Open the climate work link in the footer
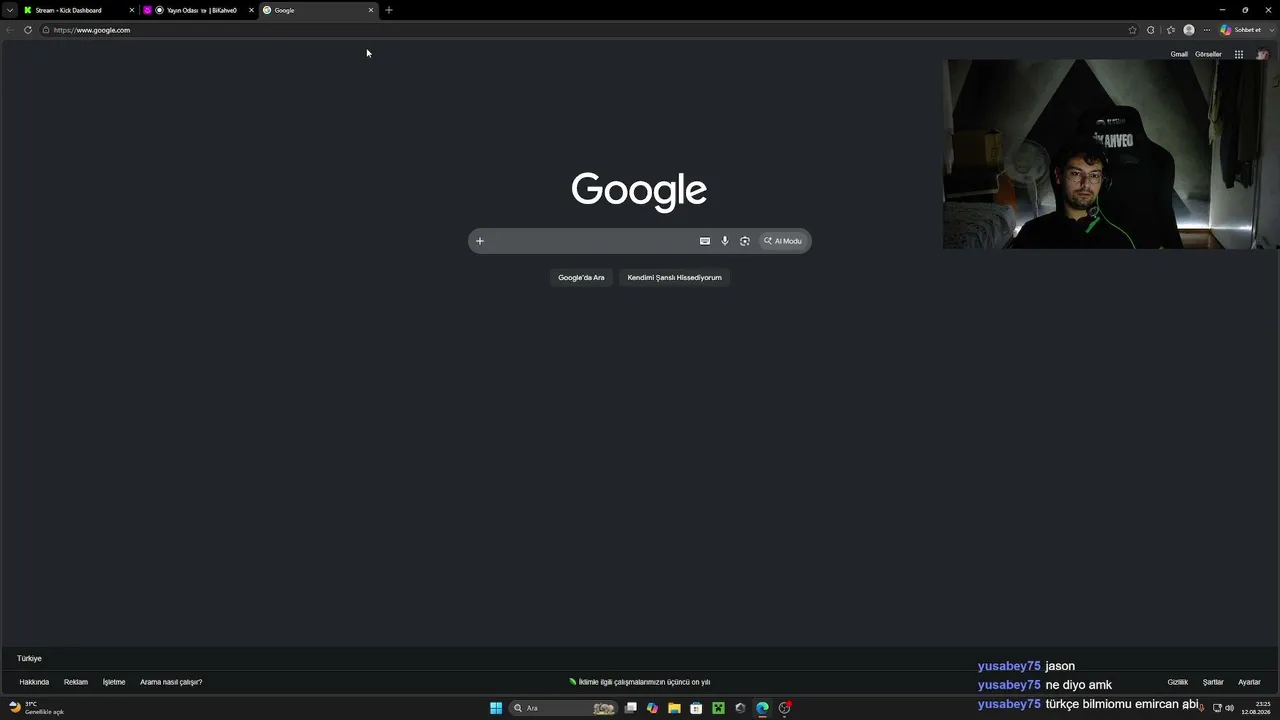 640,682
